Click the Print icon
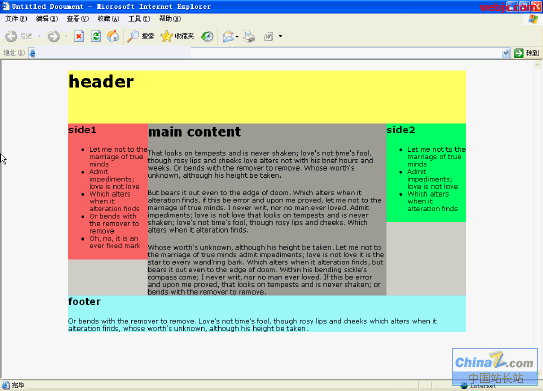This screenshot has width=543, height=391. 249,36
